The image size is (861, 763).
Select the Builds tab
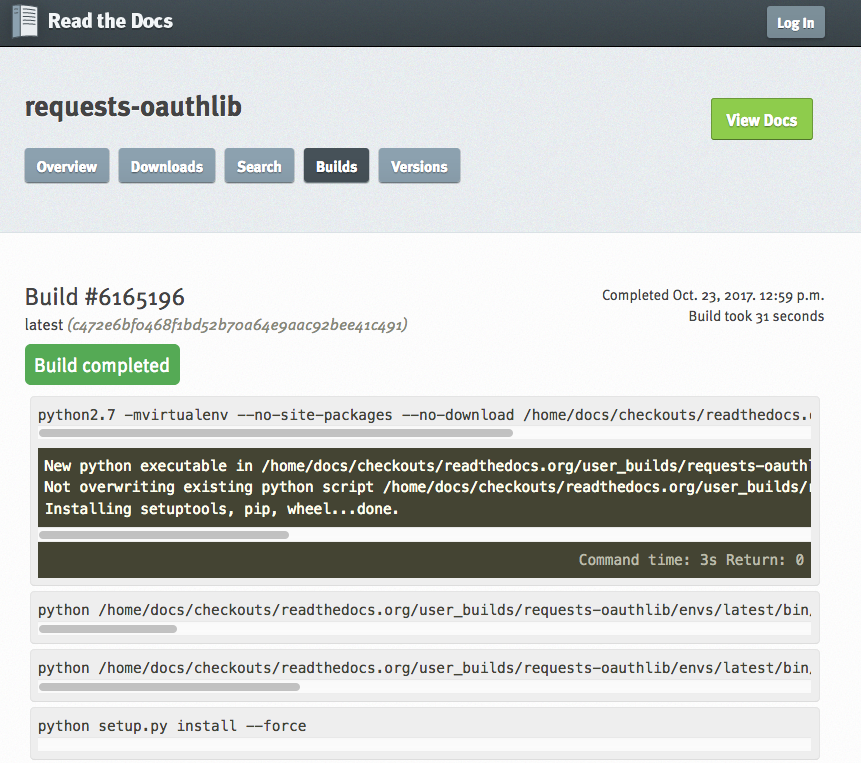coord(337,166)
